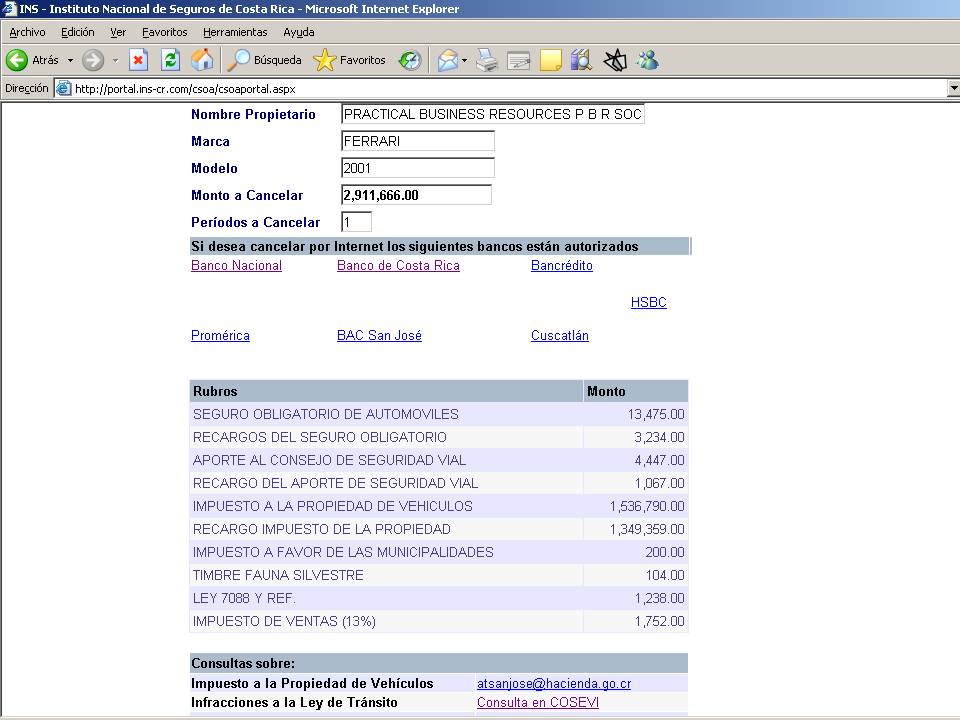Open the Favoritos star panel
The width and height of the screenshot is (960, 720).
click(x=350, y=60)
